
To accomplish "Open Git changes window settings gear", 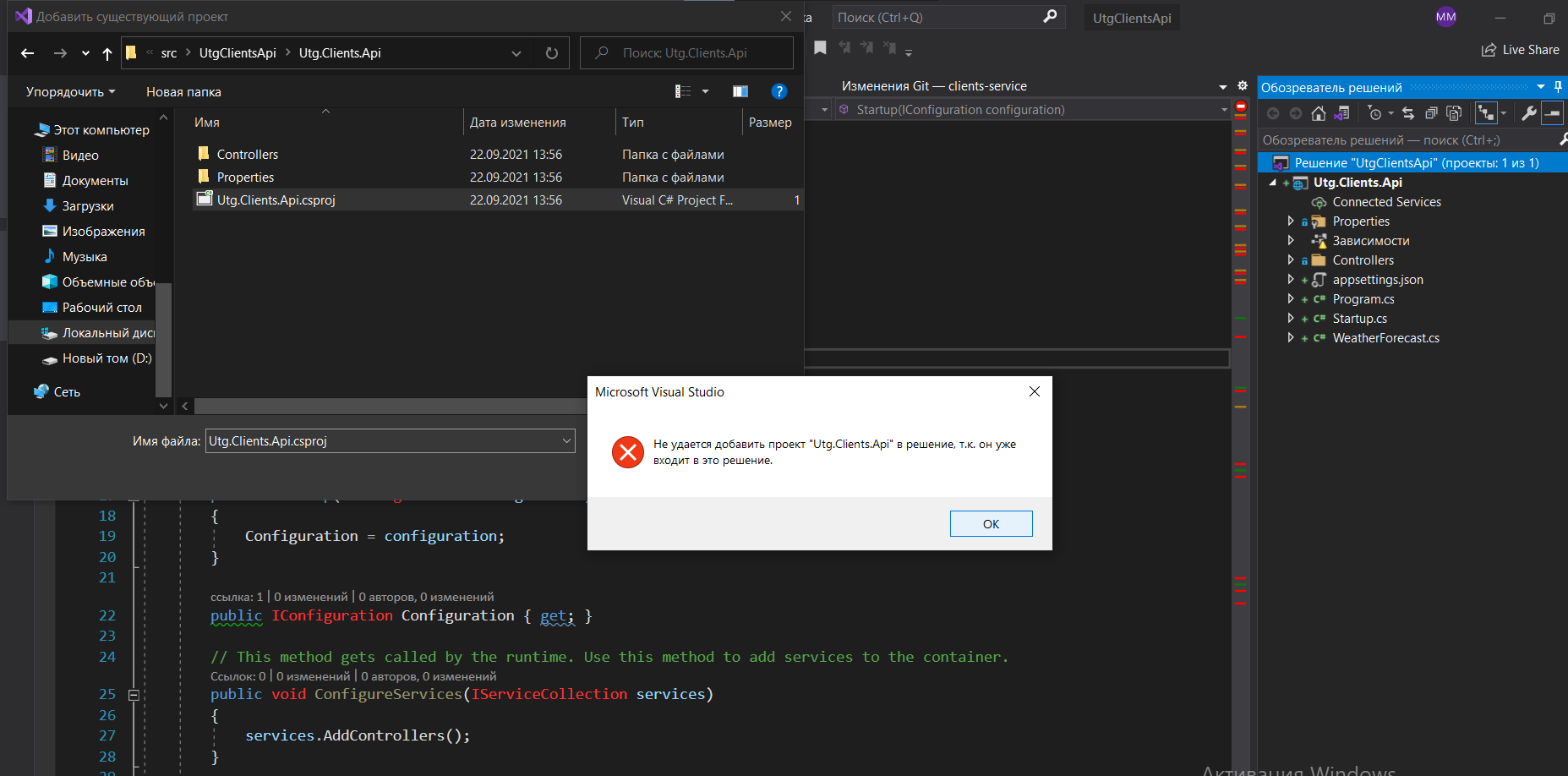I will tap(1243, 85).
